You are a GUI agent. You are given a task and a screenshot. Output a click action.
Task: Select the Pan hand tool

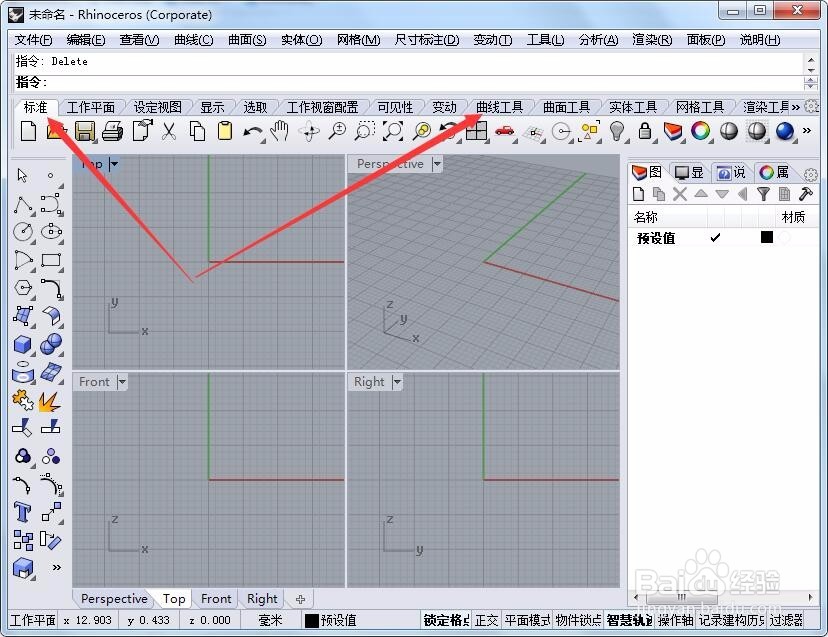pyautogui.click(x=280, y=130)
